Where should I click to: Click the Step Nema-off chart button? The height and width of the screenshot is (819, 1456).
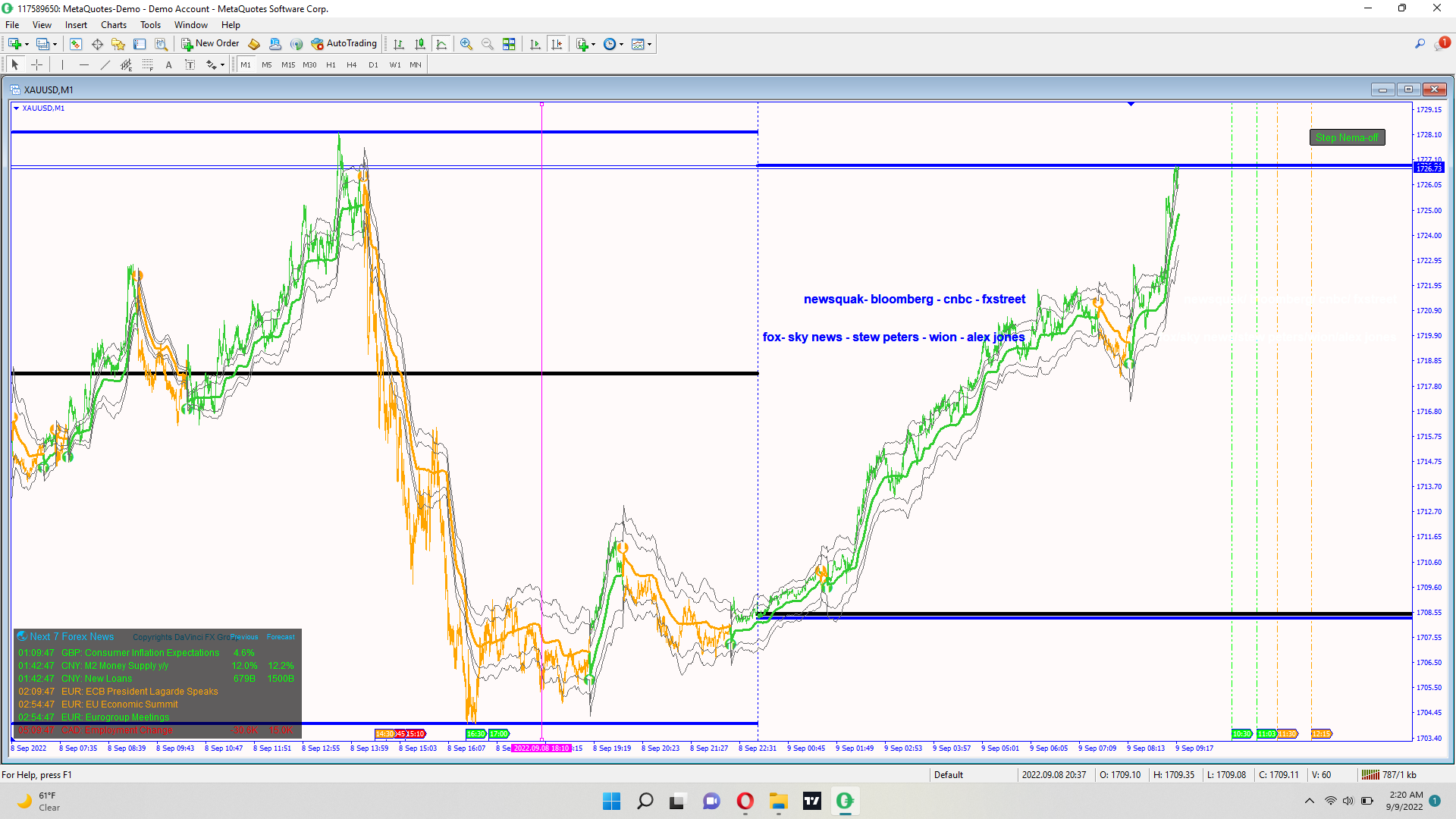pyautogui.click(x=1347, y=137)
